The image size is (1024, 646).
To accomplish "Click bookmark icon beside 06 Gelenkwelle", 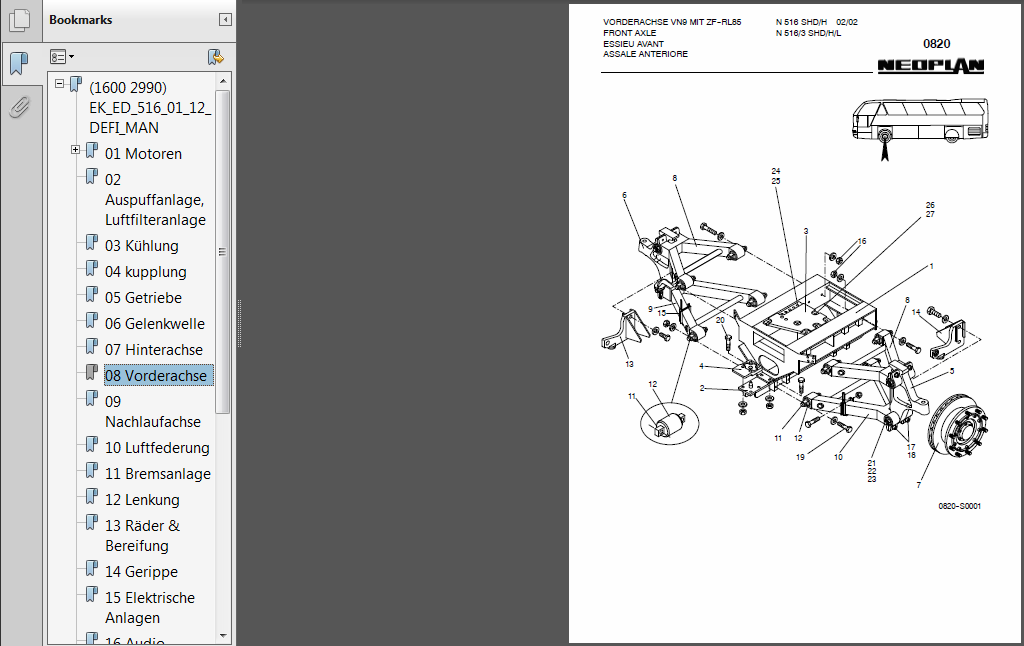I will [91, 321].
